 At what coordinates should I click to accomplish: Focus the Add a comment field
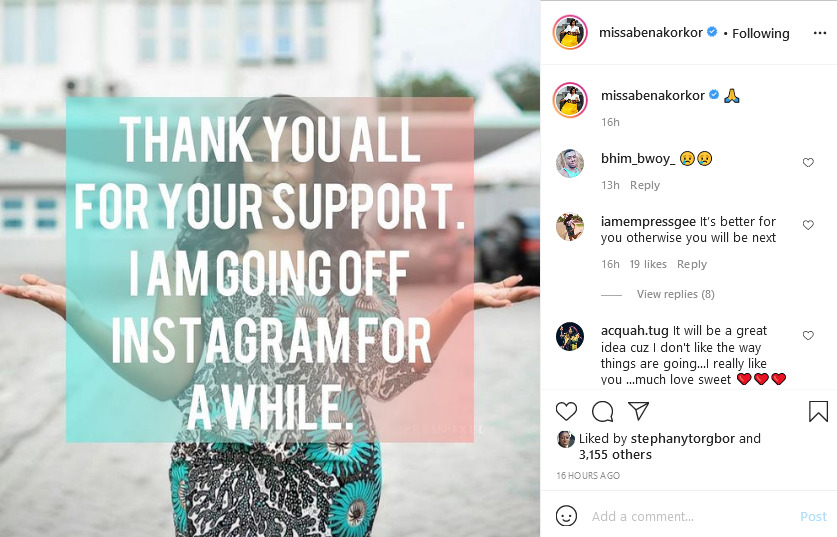pos(689,516)
